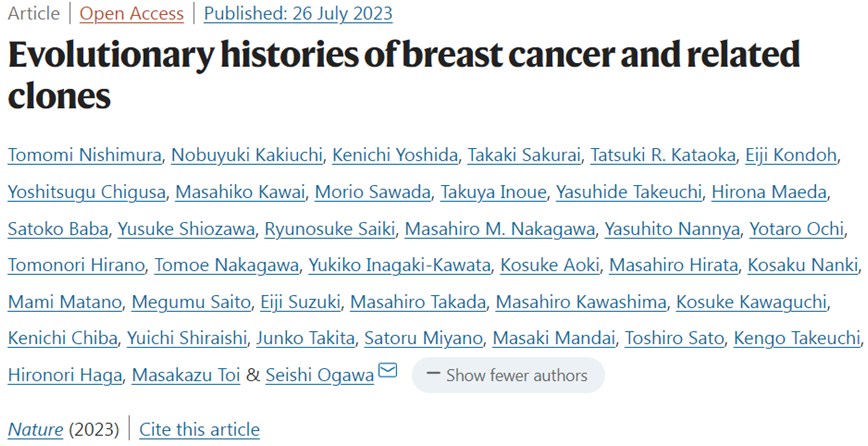This screenshot has height=446, width=868.
Task: Click Masakazu Toi author link
Action: [186, 375]
